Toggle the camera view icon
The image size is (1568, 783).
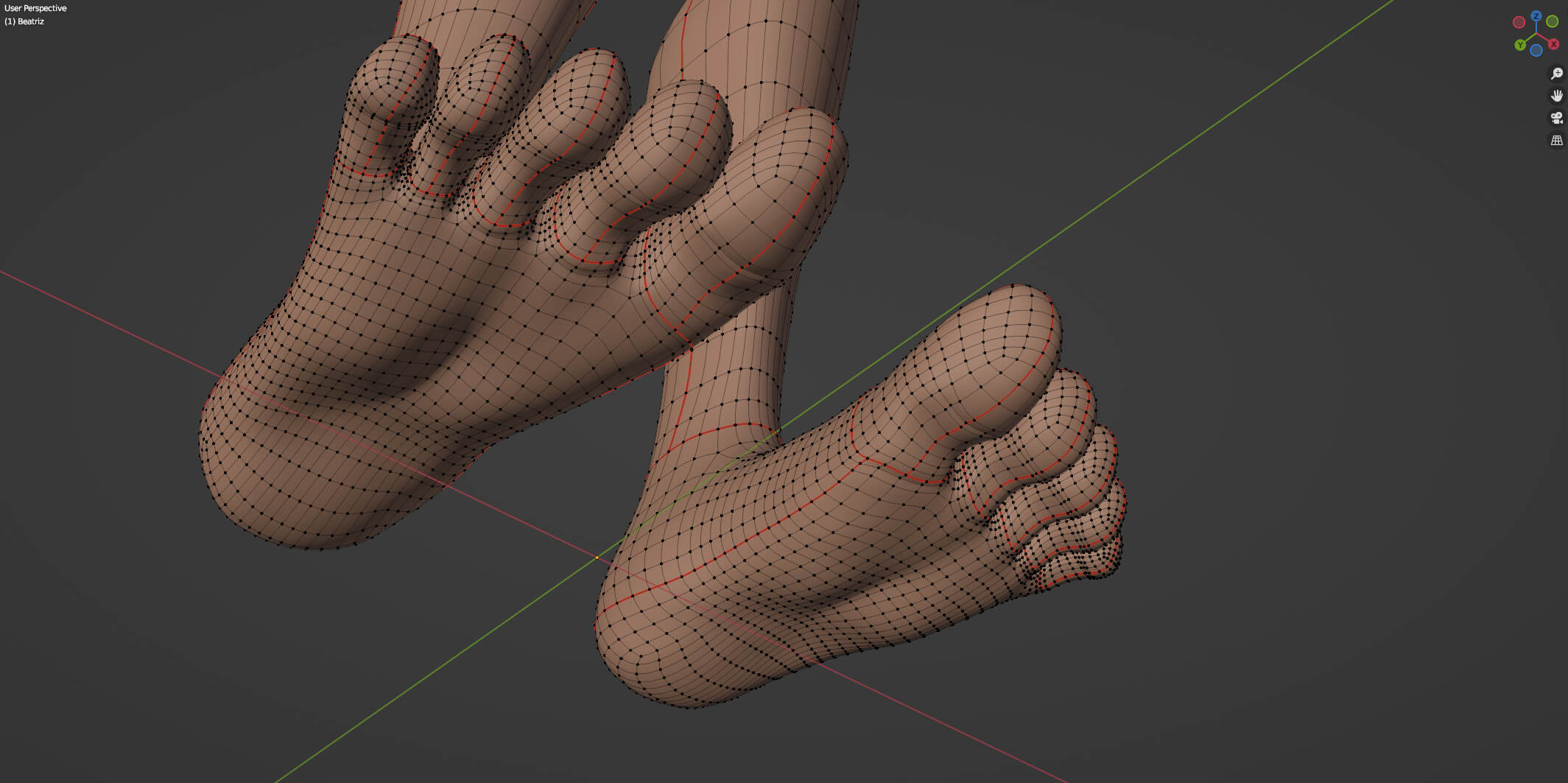[x=1556, y=118]
